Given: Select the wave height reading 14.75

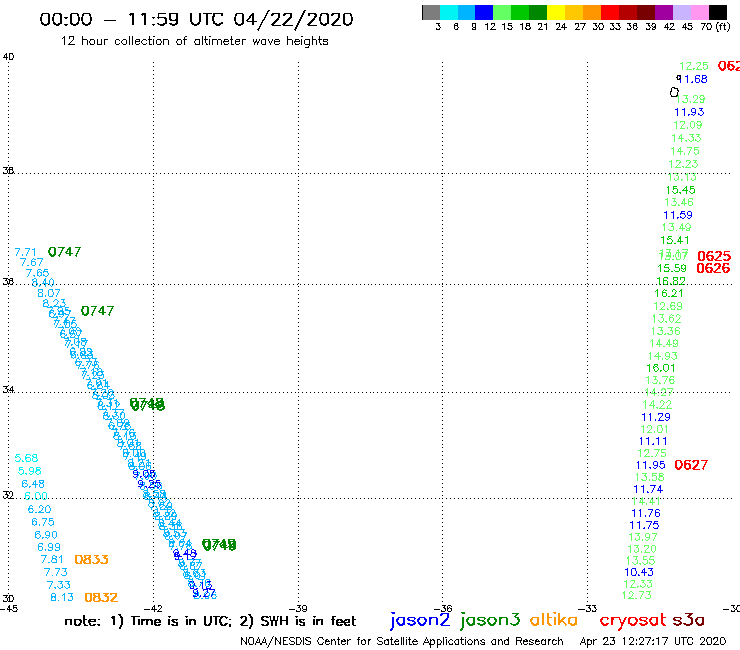Looking at the screenshot, I should [685, 151].
